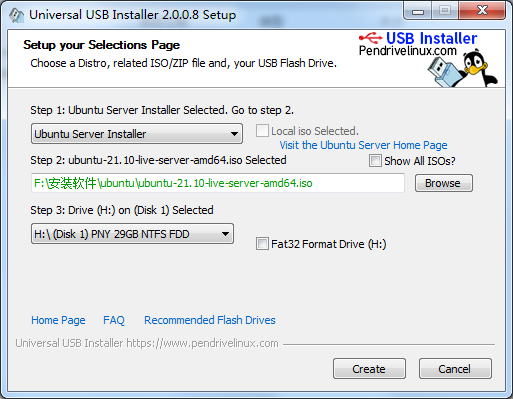This screenshot has height=399, width=513.
Task: Click the Step 3 Drive (H:) Selected text
Action: [x=122, y=210]
